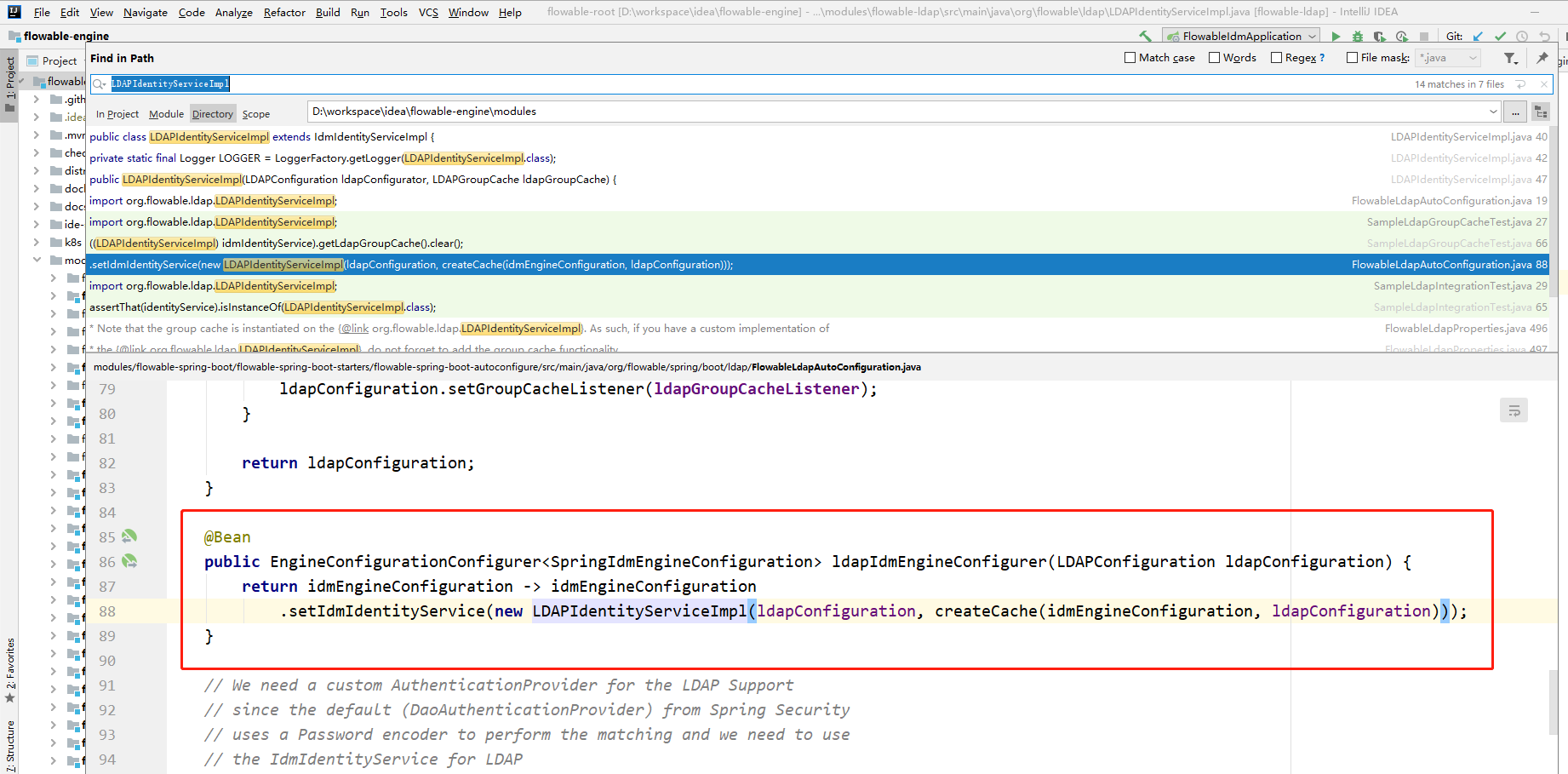Open Git Show History clock icon

coord(1522,36)
